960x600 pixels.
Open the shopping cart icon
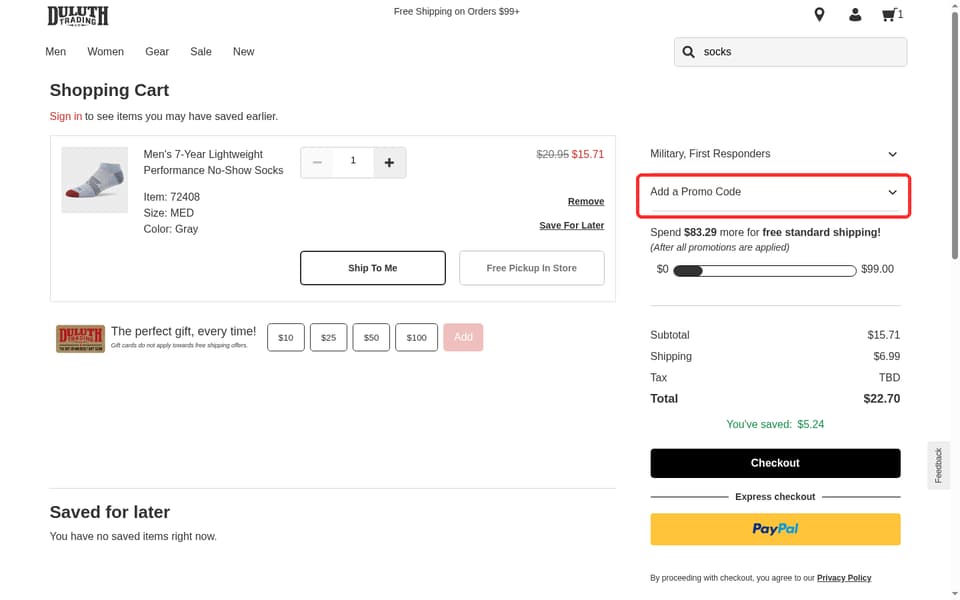click(892, 15)
